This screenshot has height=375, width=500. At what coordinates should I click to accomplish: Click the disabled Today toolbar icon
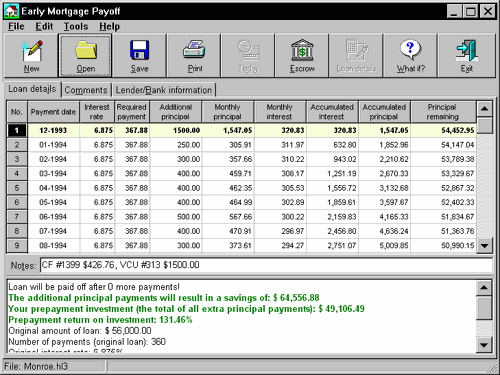click(249, 56)
